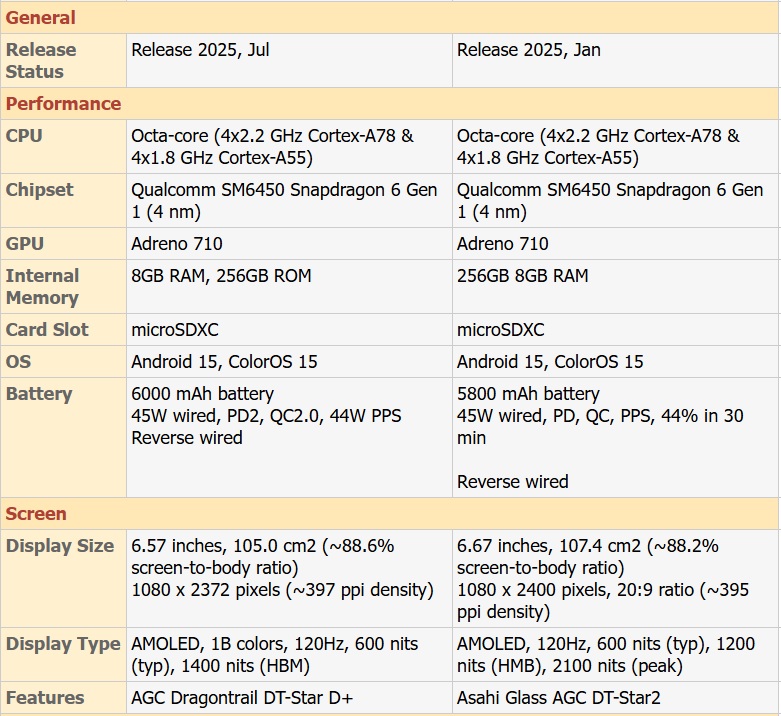Click the '256GB 8GB RAM' cell
The image size is (781, 716).
point(615,286)
